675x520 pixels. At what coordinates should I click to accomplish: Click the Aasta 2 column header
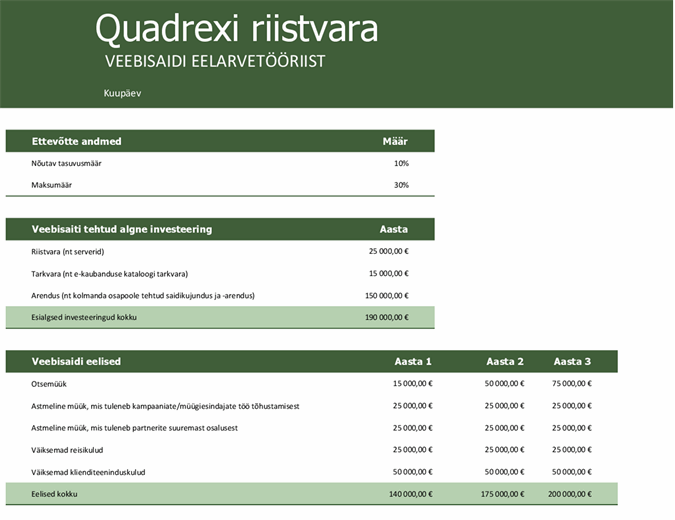pyautogui.click(x=505, y=361)
